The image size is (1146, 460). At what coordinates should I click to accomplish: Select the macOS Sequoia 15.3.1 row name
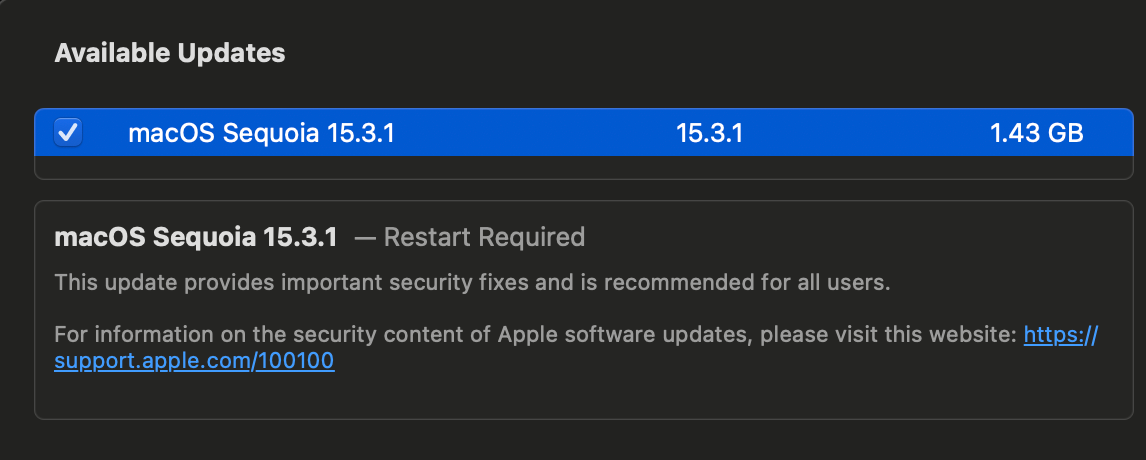261,133
